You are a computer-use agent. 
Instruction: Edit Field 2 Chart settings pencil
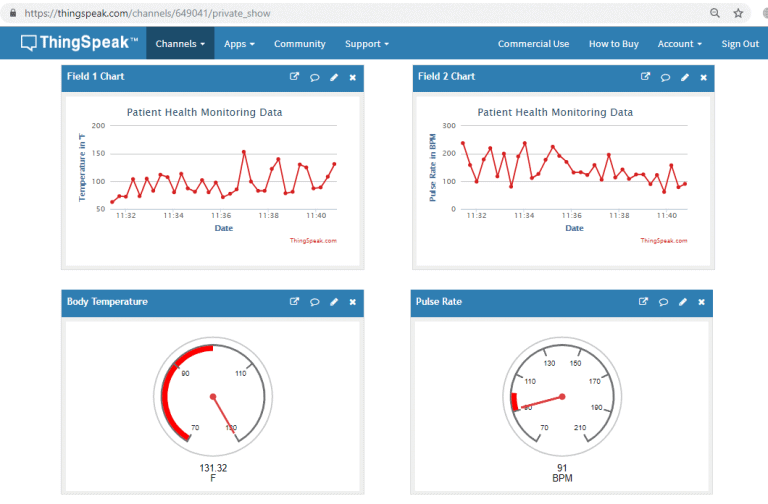point(685,77)
